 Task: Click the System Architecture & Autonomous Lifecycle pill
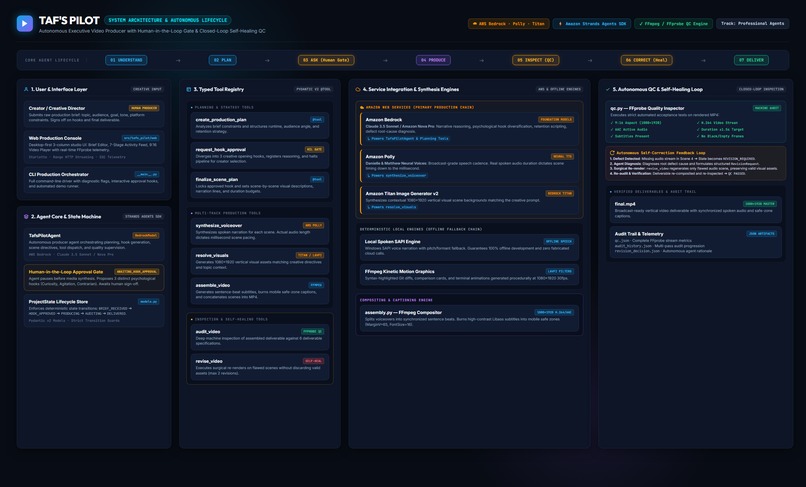tap(168, 20)
